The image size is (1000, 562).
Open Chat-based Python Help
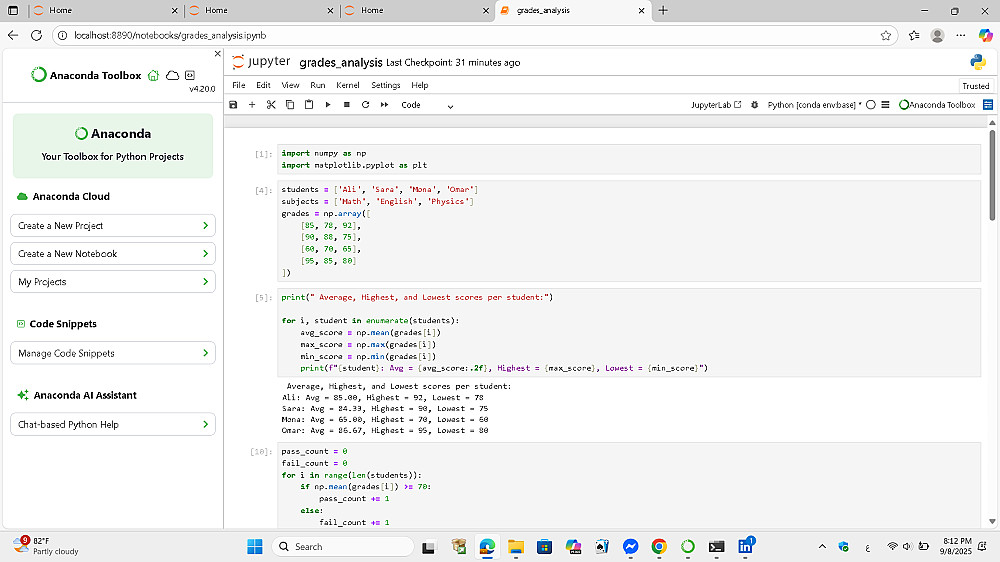pyautogui.click(x=113, y=425)
